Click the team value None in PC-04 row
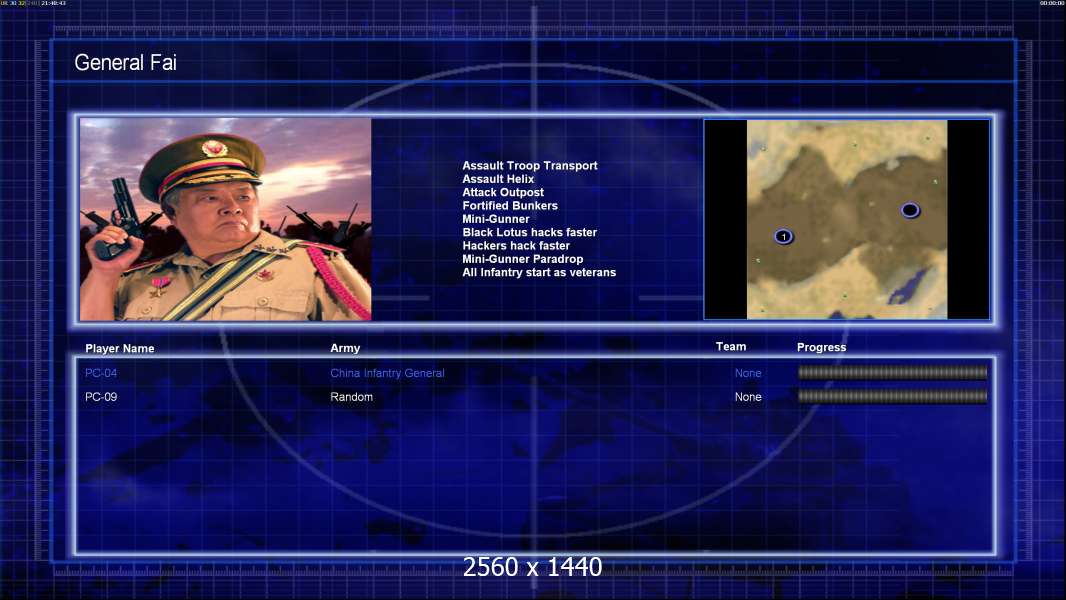 click(x=748, y=373)
